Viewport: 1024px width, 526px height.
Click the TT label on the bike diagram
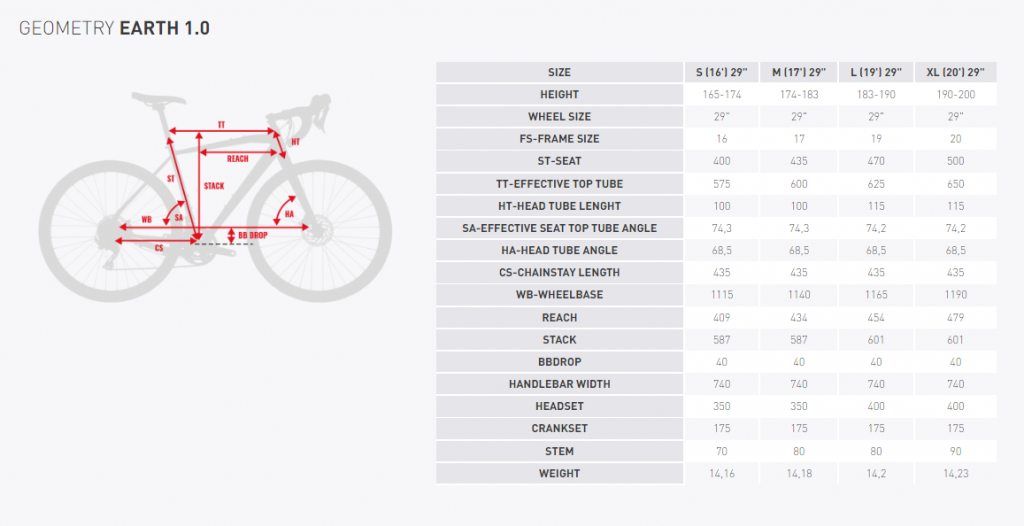coord(221,125)
